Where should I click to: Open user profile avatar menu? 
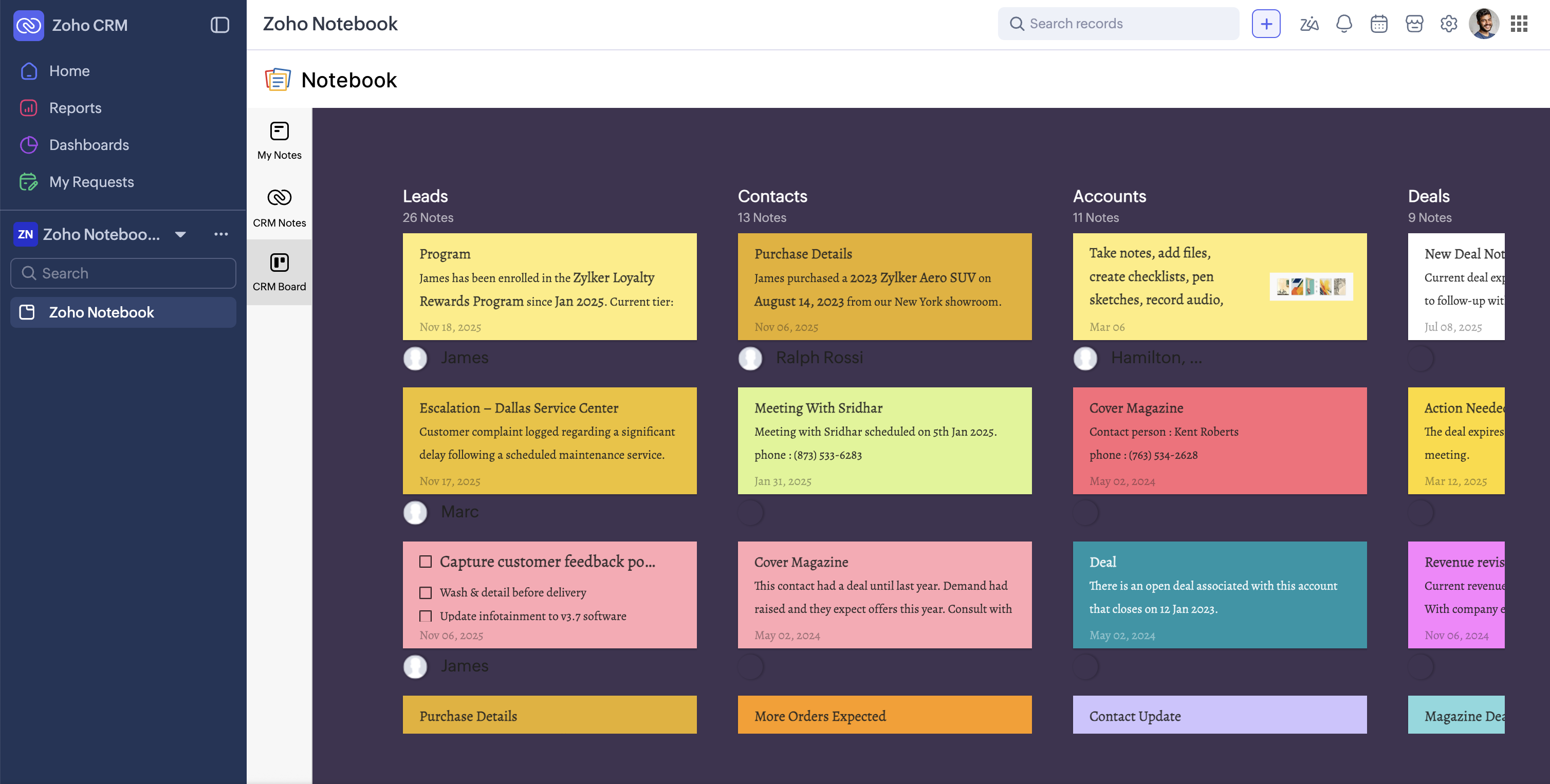1483,24
